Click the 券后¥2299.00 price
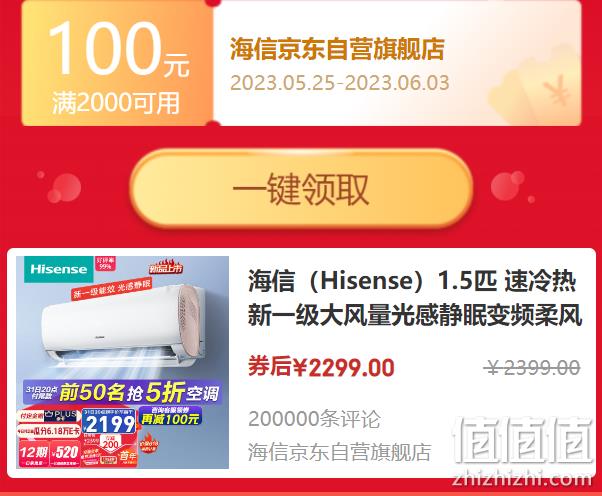Viewport: 602px width, 496px height. 321,367
